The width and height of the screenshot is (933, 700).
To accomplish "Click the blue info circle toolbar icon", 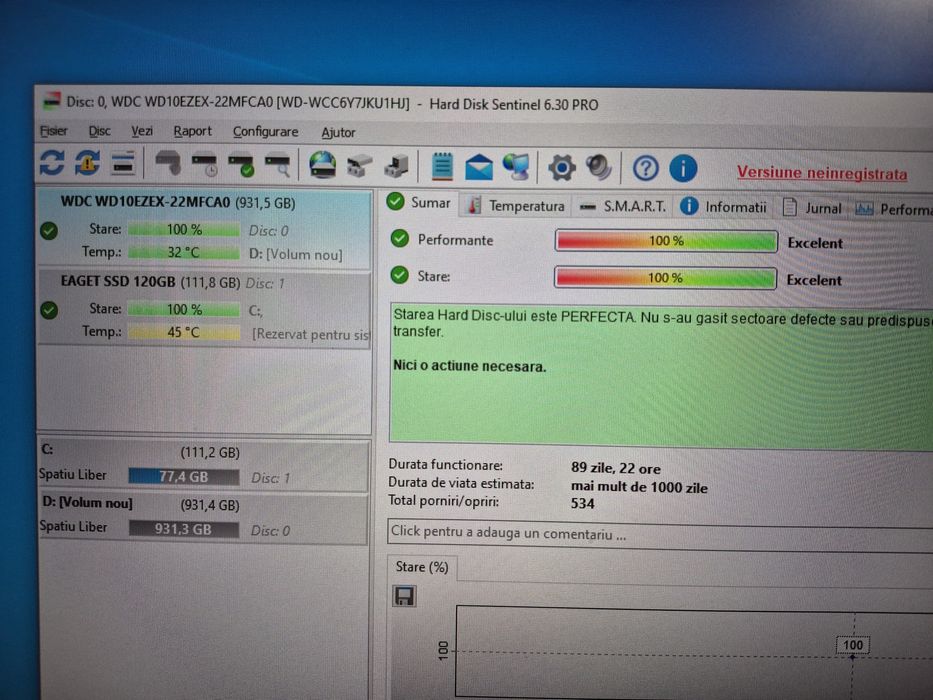I will pyautogui.click(x=683, y=169).
